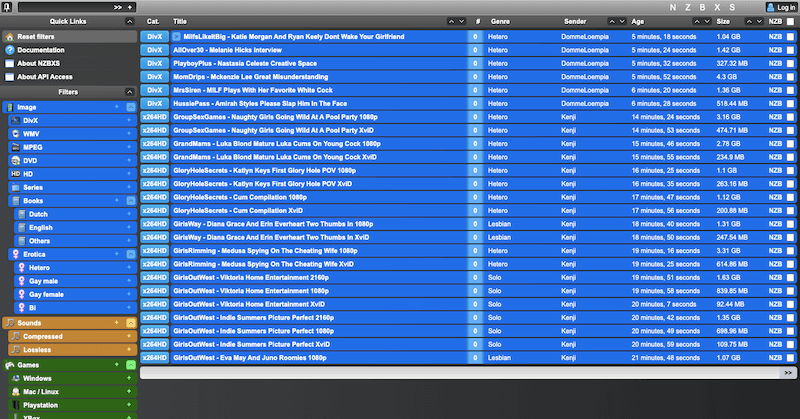Screen dimensions: 800x419
Task: Collapse the Quick Links panel
Action: [x=130, y=20]
